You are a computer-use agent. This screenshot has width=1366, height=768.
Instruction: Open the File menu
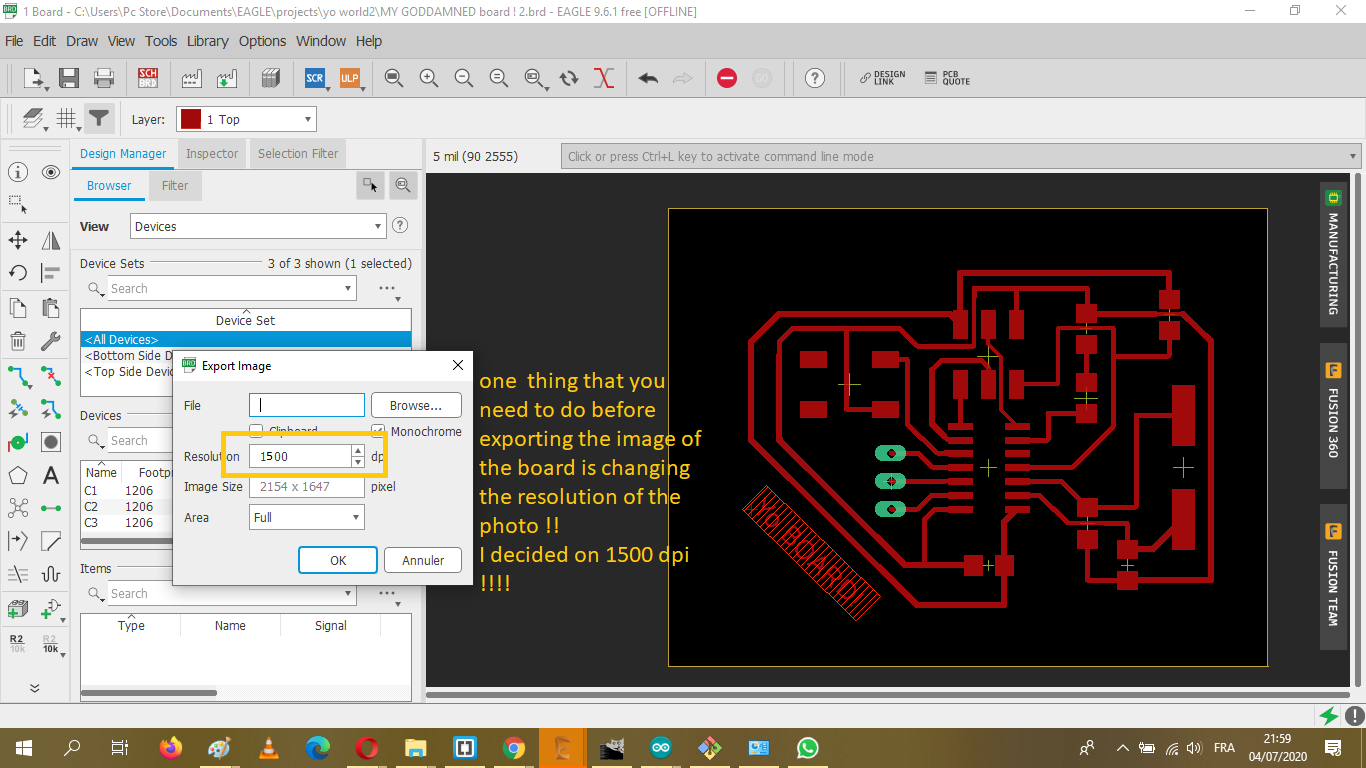(x=14, y=41)
